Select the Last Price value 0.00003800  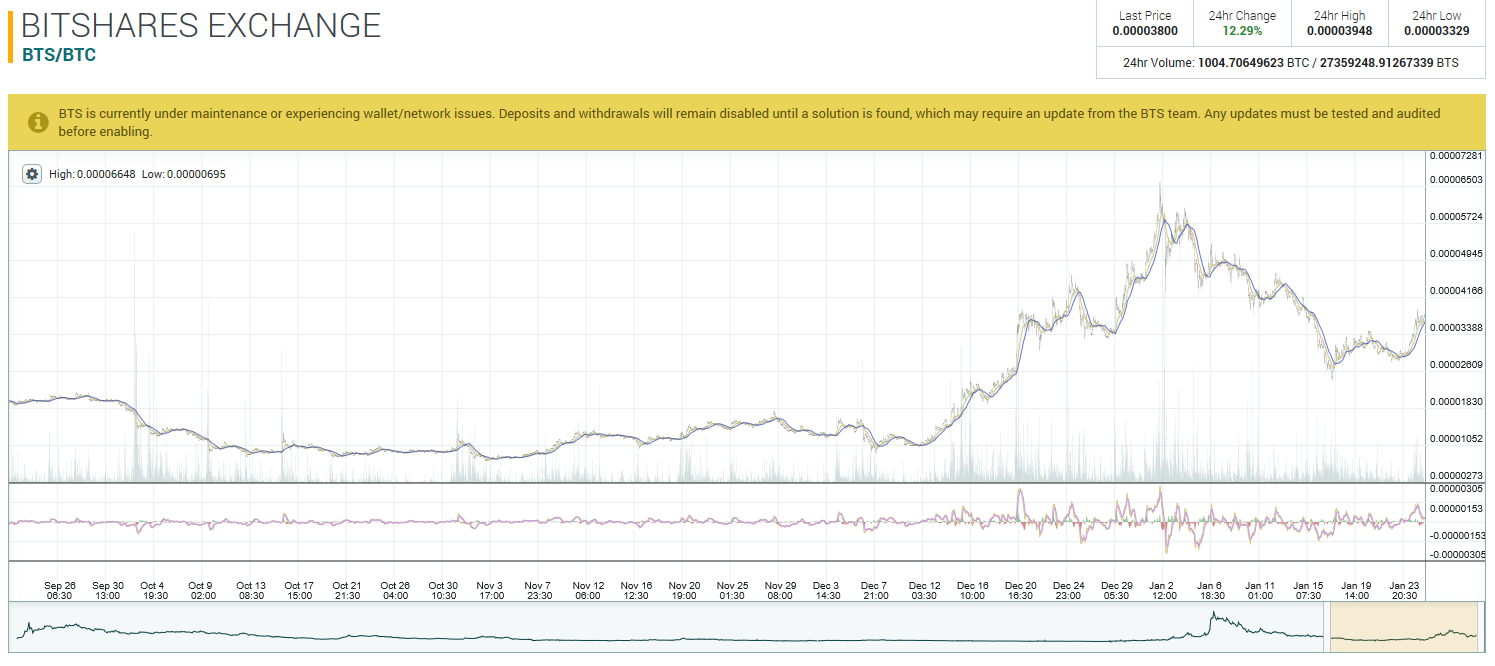[1145, 31]
